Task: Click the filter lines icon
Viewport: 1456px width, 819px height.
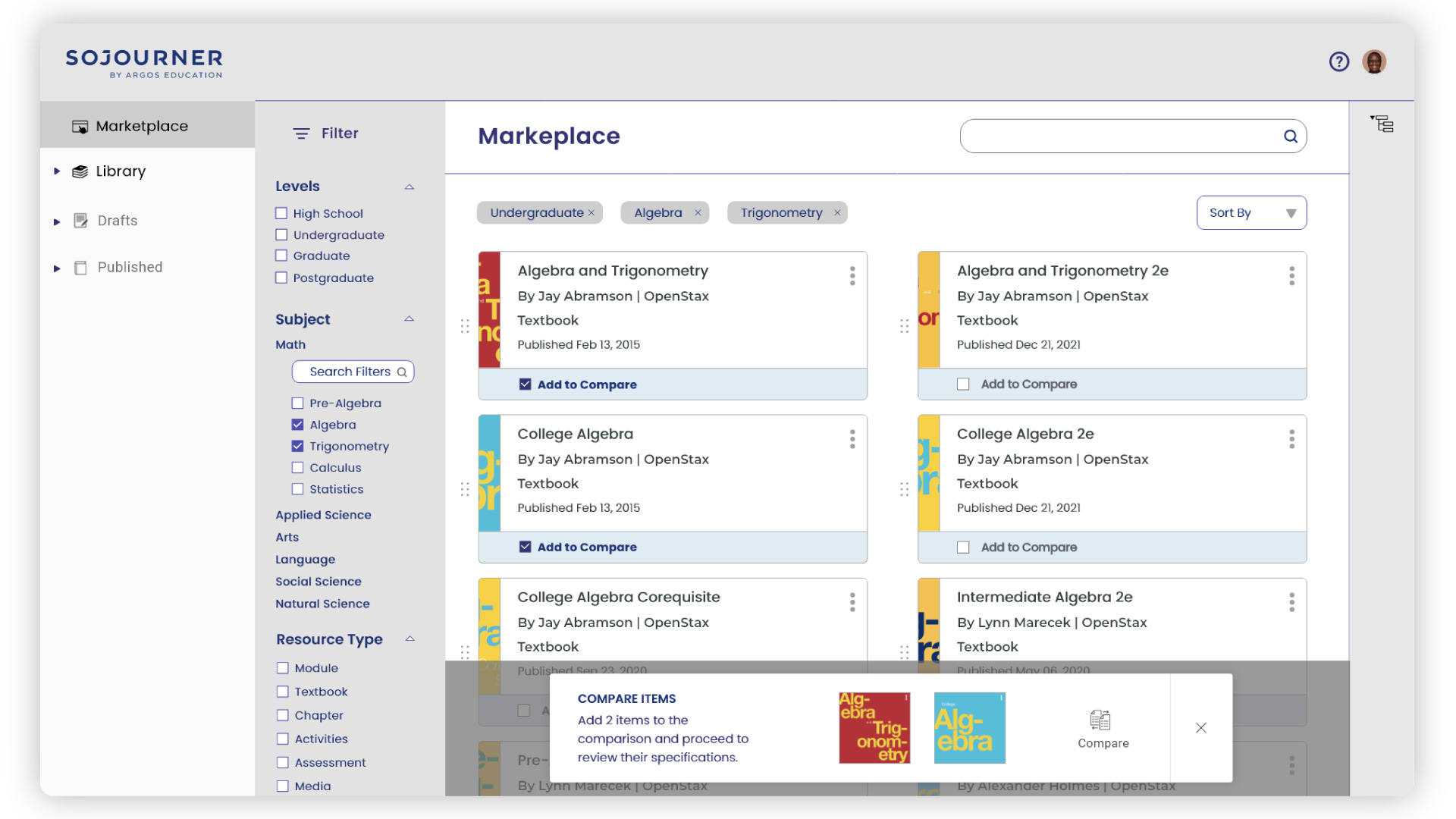Action: point(301,133)
